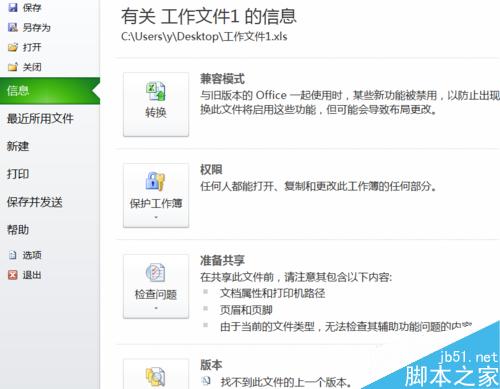Choose 选项 in the left menu
500x389 pixels.
click(32, 255)
